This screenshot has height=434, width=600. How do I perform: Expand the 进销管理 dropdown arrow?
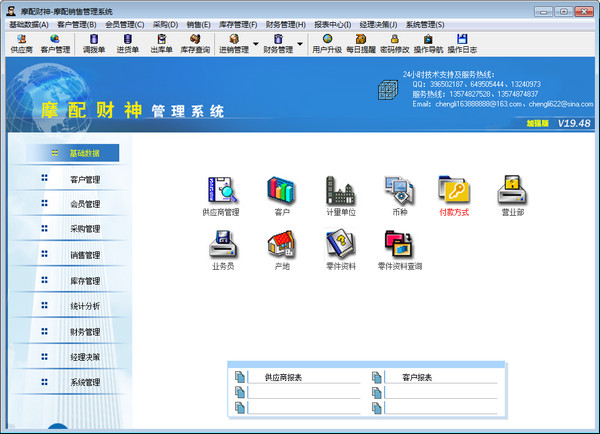point(256,44)
